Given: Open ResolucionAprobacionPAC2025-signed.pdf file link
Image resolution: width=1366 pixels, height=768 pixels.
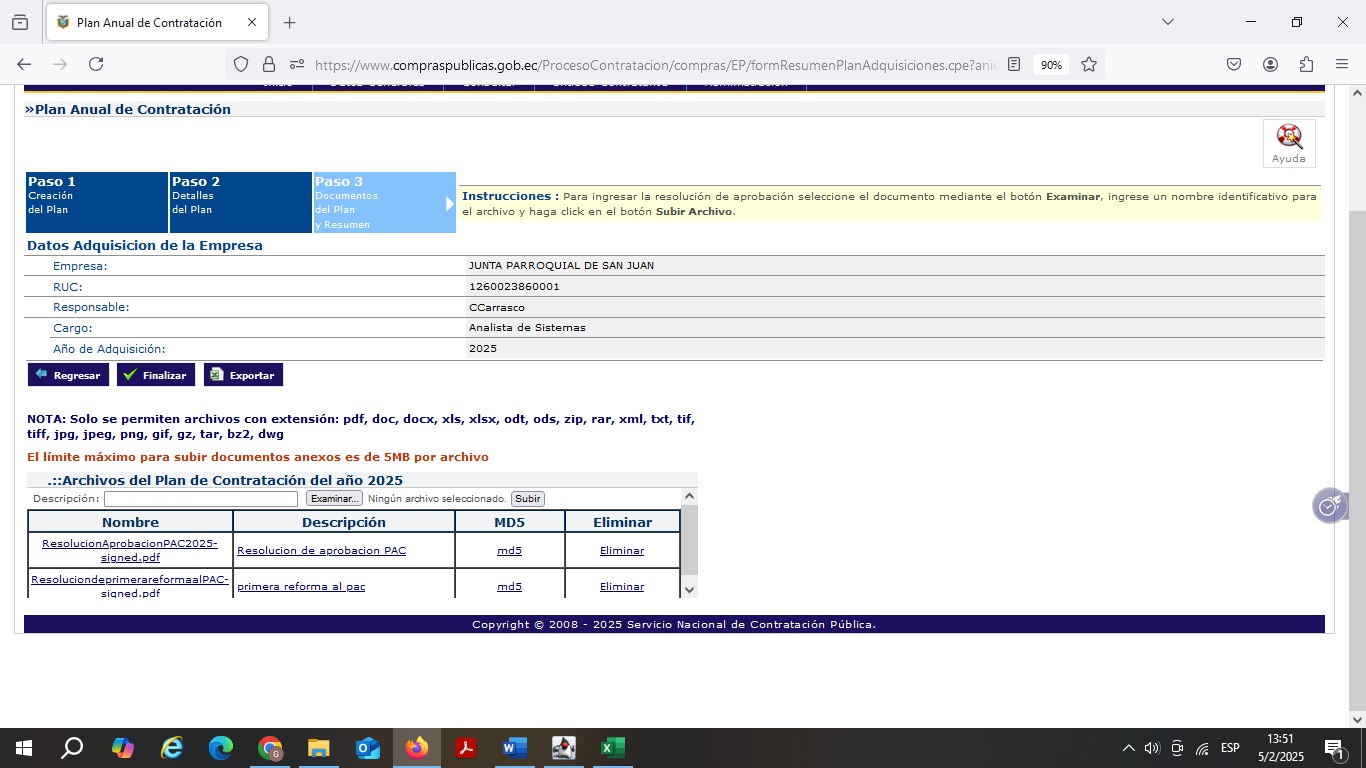Looking at the screenshot, I should 130,550.
